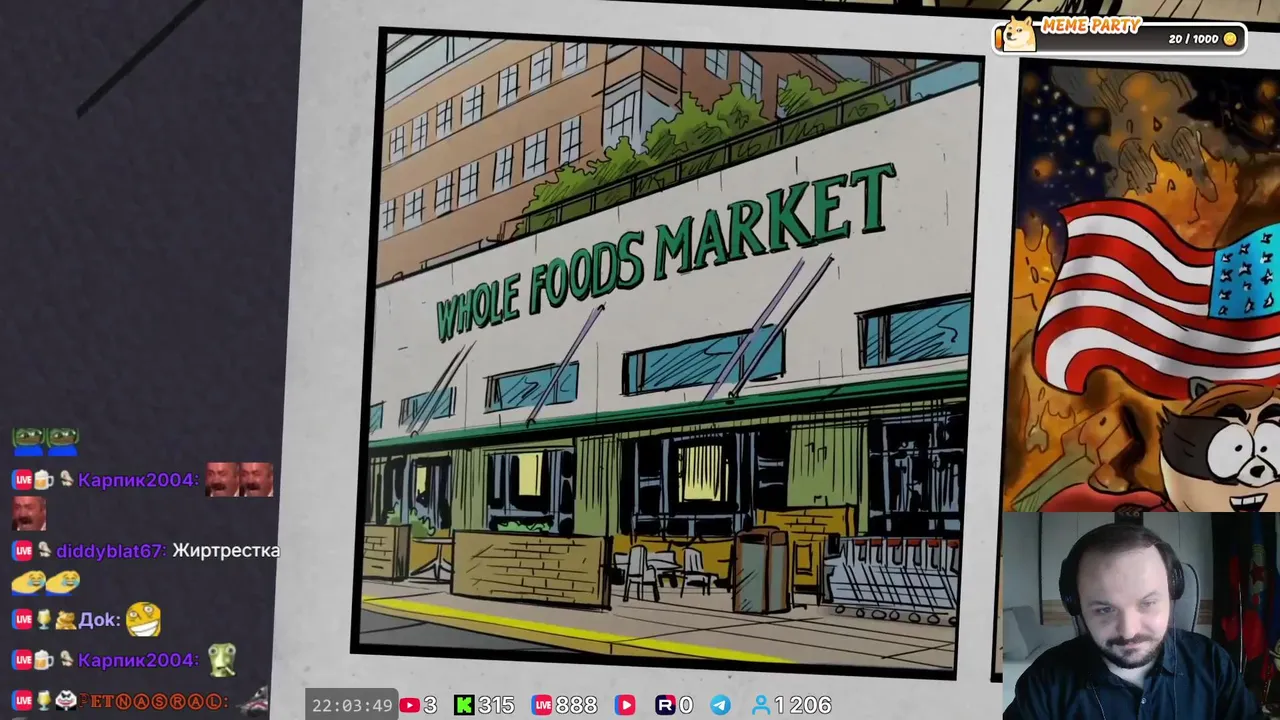Click the gold coin icon beside 20 / 1000

click(x=1230, y=39)
